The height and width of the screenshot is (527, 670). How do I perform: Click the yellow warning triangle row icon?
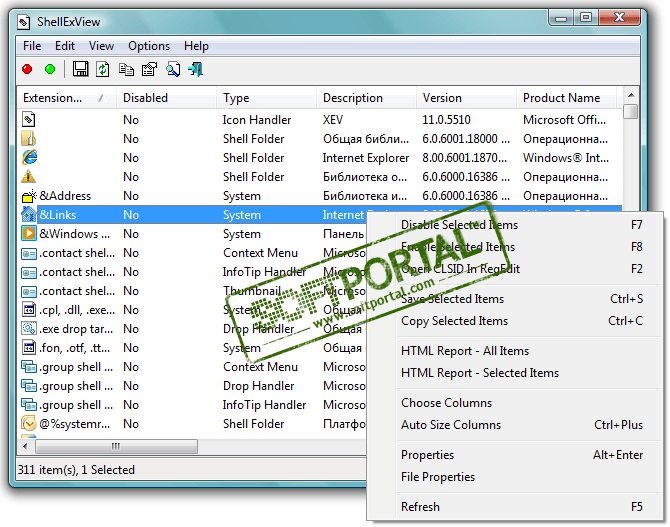(x=29, y=177)
